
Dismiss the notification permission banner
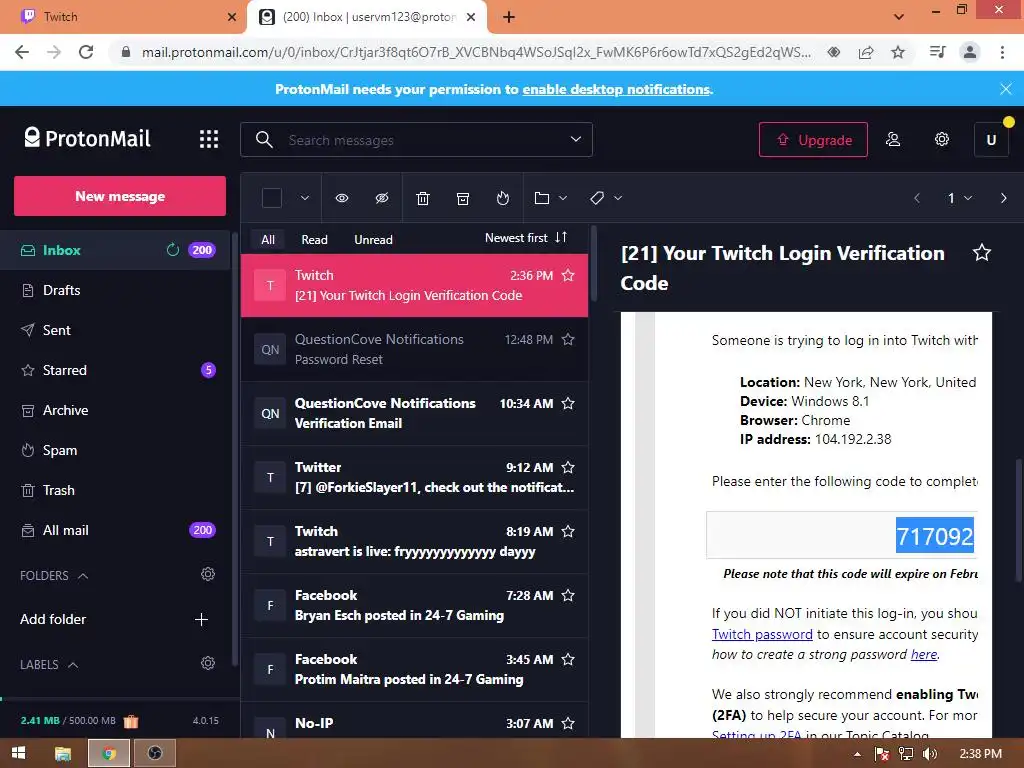[1006, 89]
